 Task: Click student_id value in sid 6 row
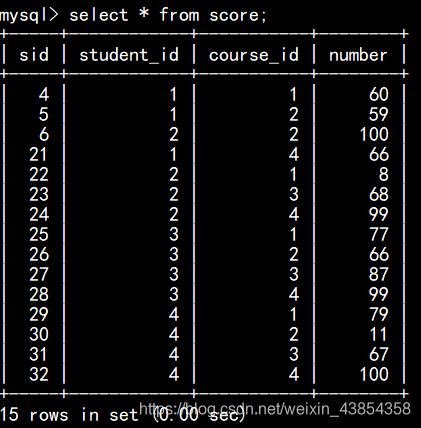click(x=174, y=134)
